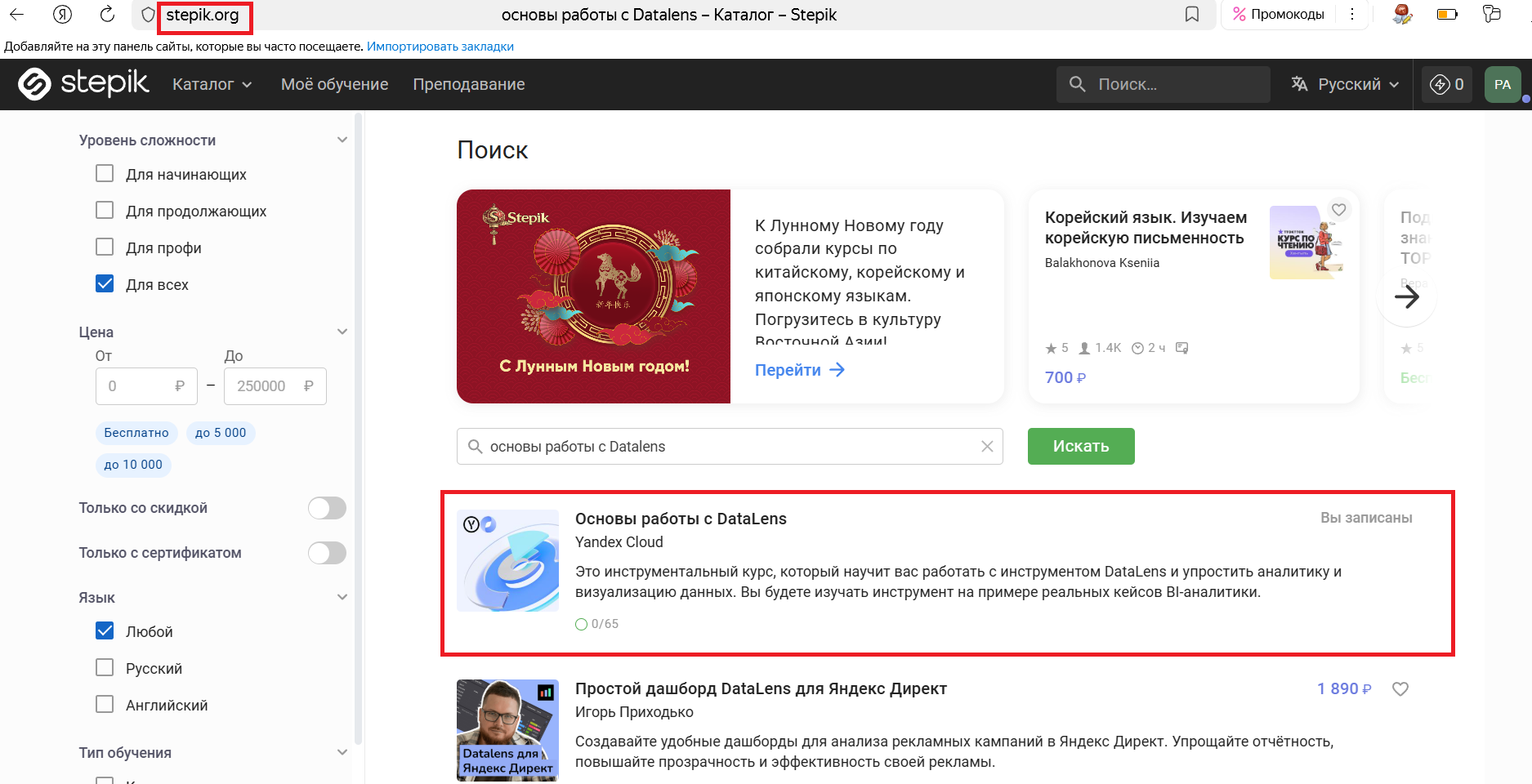The height and width of the screenshot is (784, 1532).
Task: Open the Русский language selector
Action: pos(1345,84)
